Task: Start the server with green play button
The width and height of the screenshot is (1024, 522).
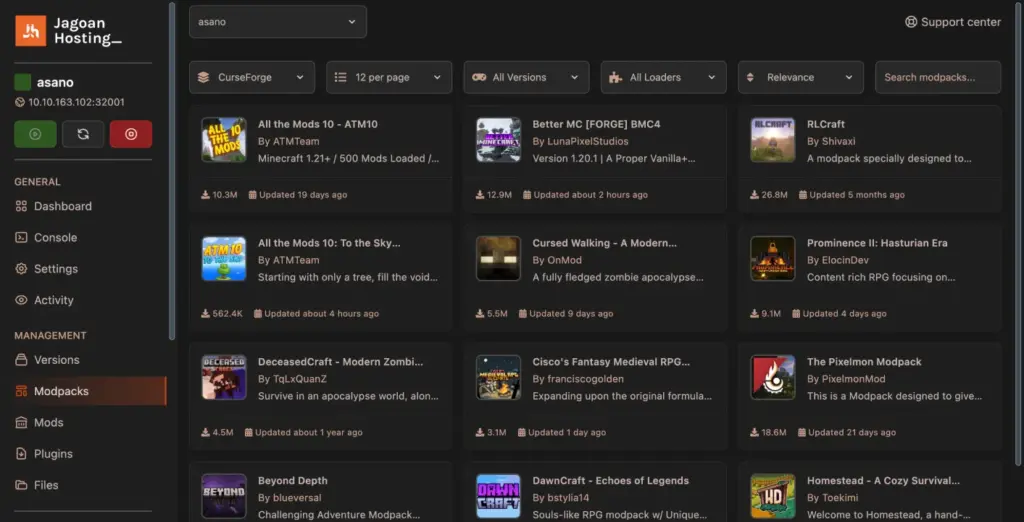Action: coord(35,134)
